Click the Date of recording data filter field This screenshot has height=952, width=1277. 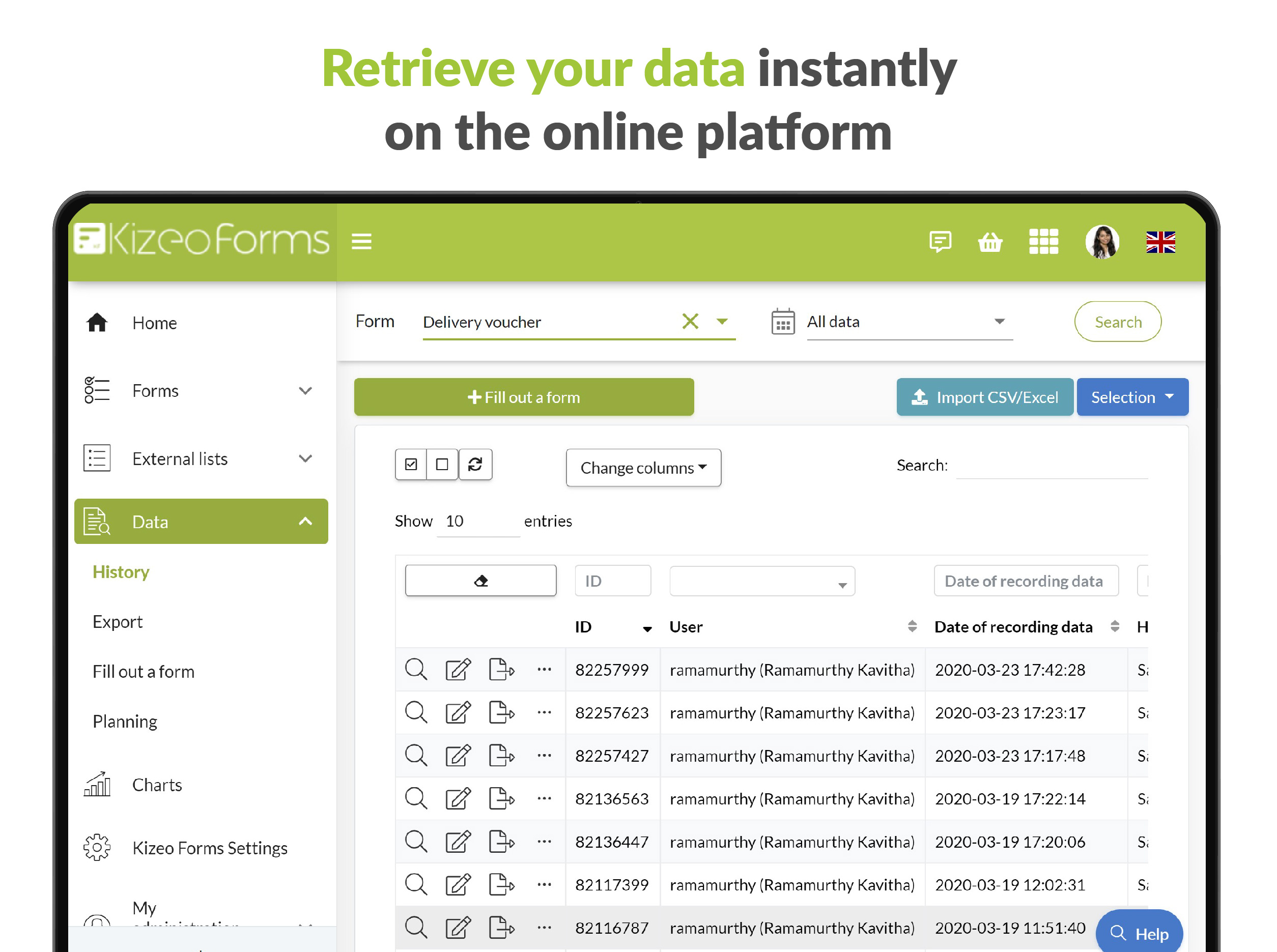click(x=1026, y=580)
